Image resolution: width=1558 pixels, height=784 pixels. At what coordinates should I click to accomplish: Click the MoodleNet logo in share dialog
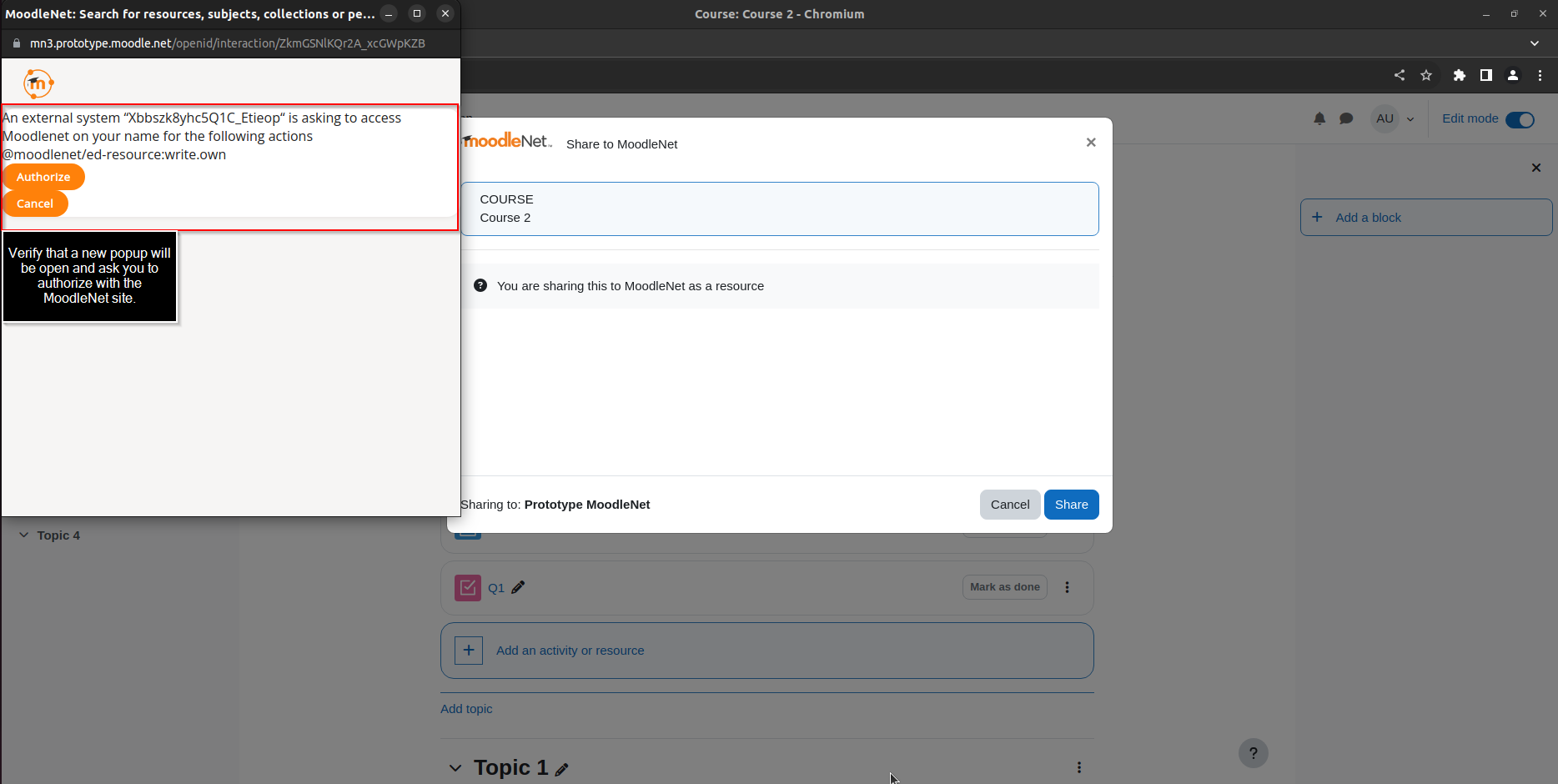click(x=507, y=141)
